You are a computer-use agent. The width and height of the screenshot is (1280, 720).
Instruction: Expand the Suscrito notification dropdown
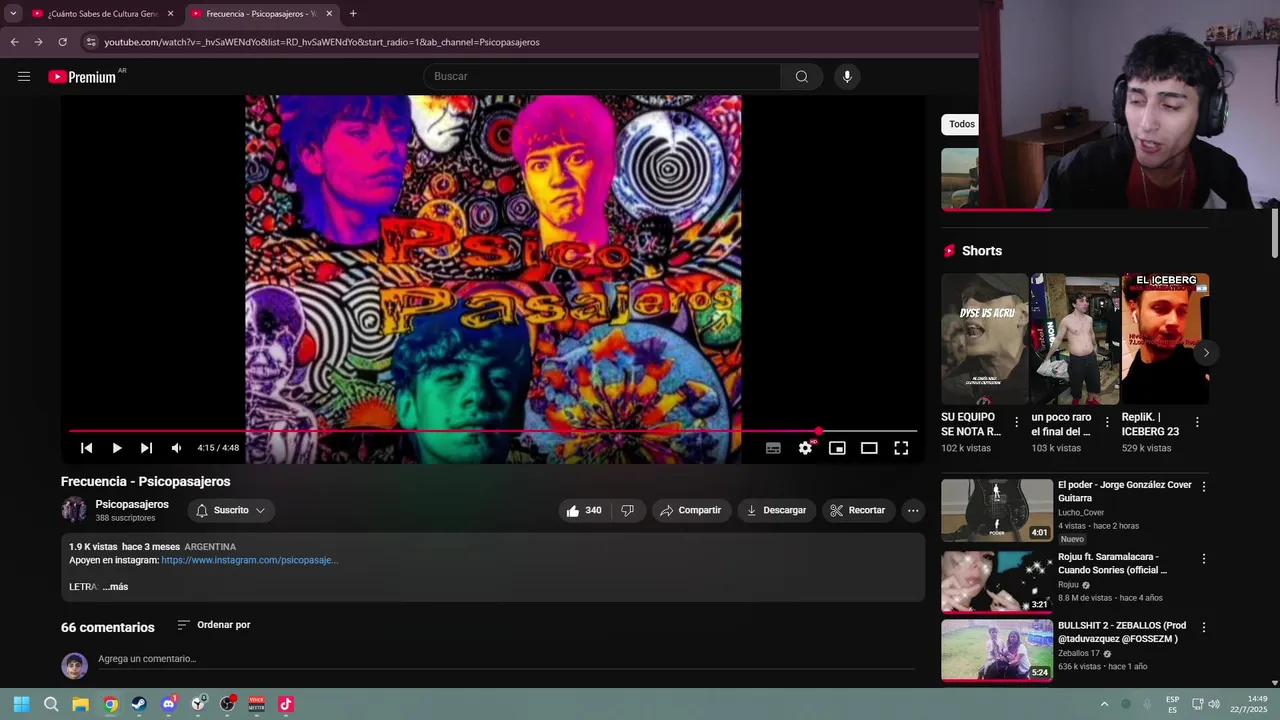[231, 510]
